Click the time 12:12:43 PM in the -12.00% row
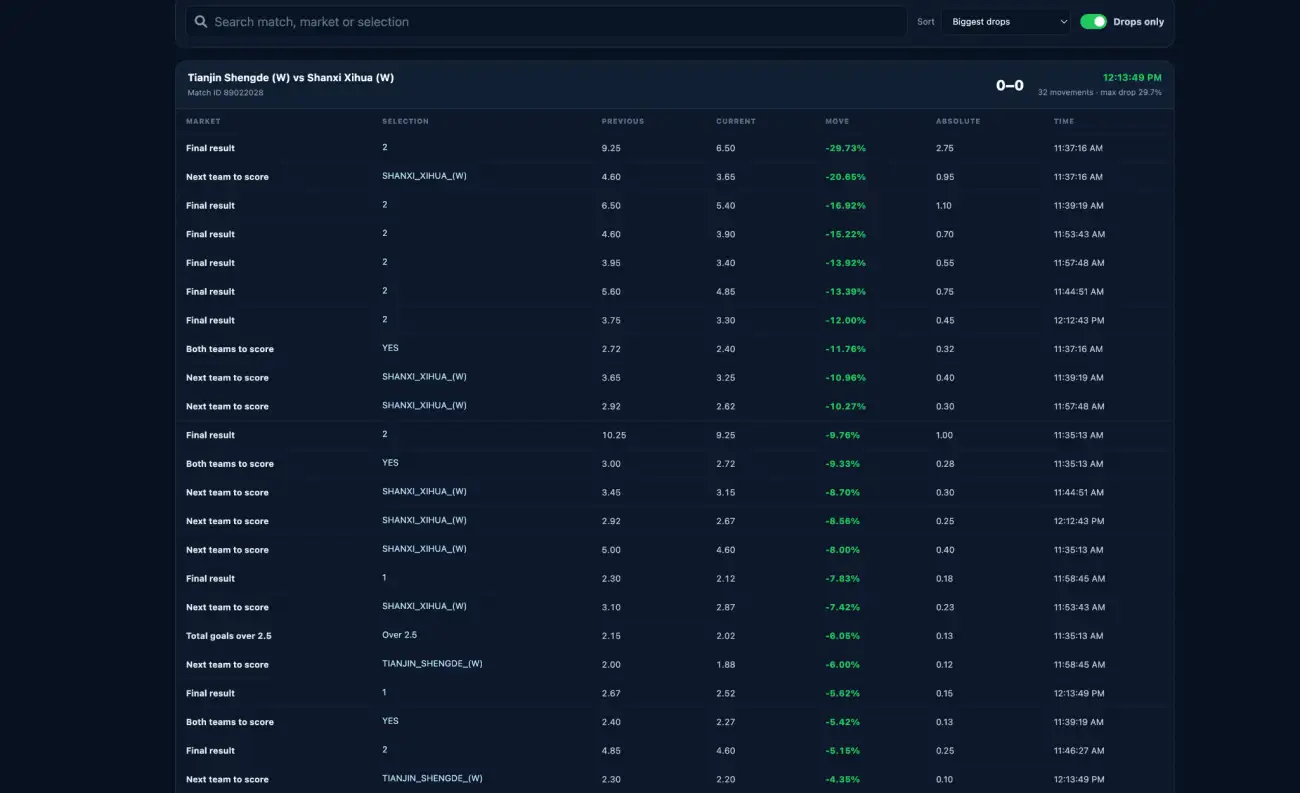The image size is (1300, 793). coord(1079,320)
